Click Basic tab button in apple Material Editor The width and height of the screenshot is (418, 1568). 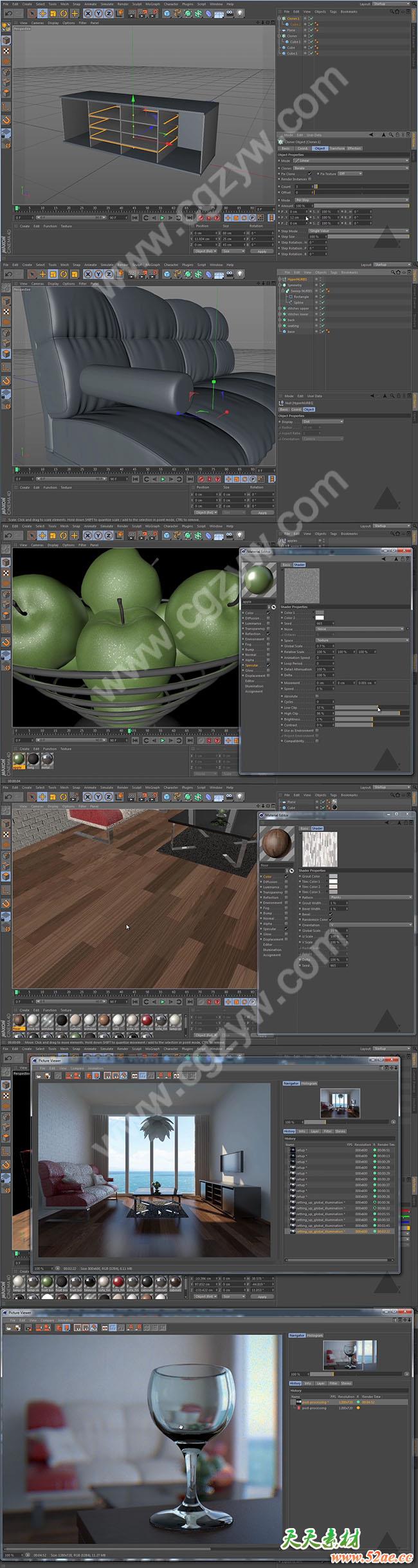pyautogui.click(x=286, y=565)
